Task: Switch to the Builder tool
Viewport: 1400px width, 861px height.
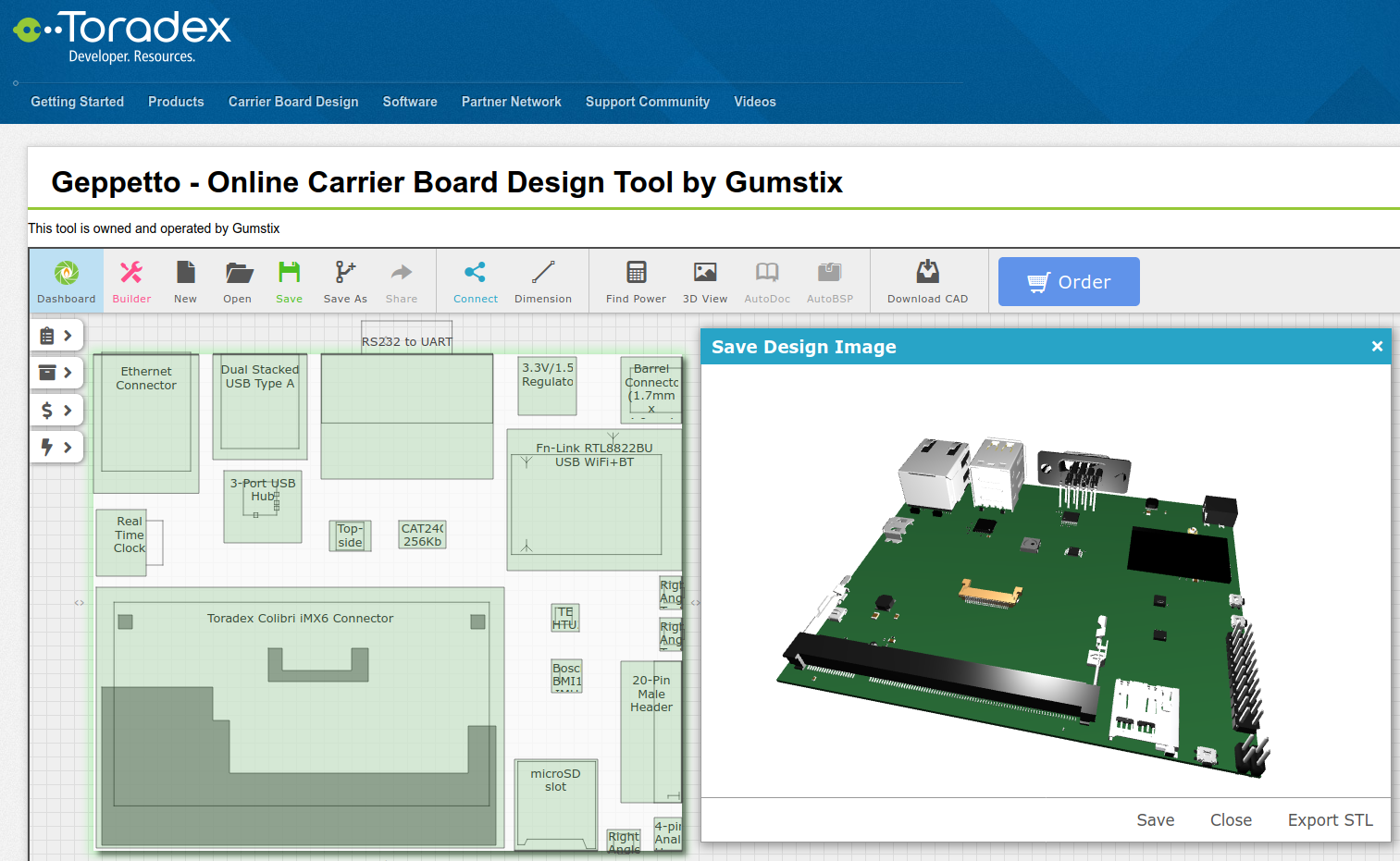Action: point(131,280)
